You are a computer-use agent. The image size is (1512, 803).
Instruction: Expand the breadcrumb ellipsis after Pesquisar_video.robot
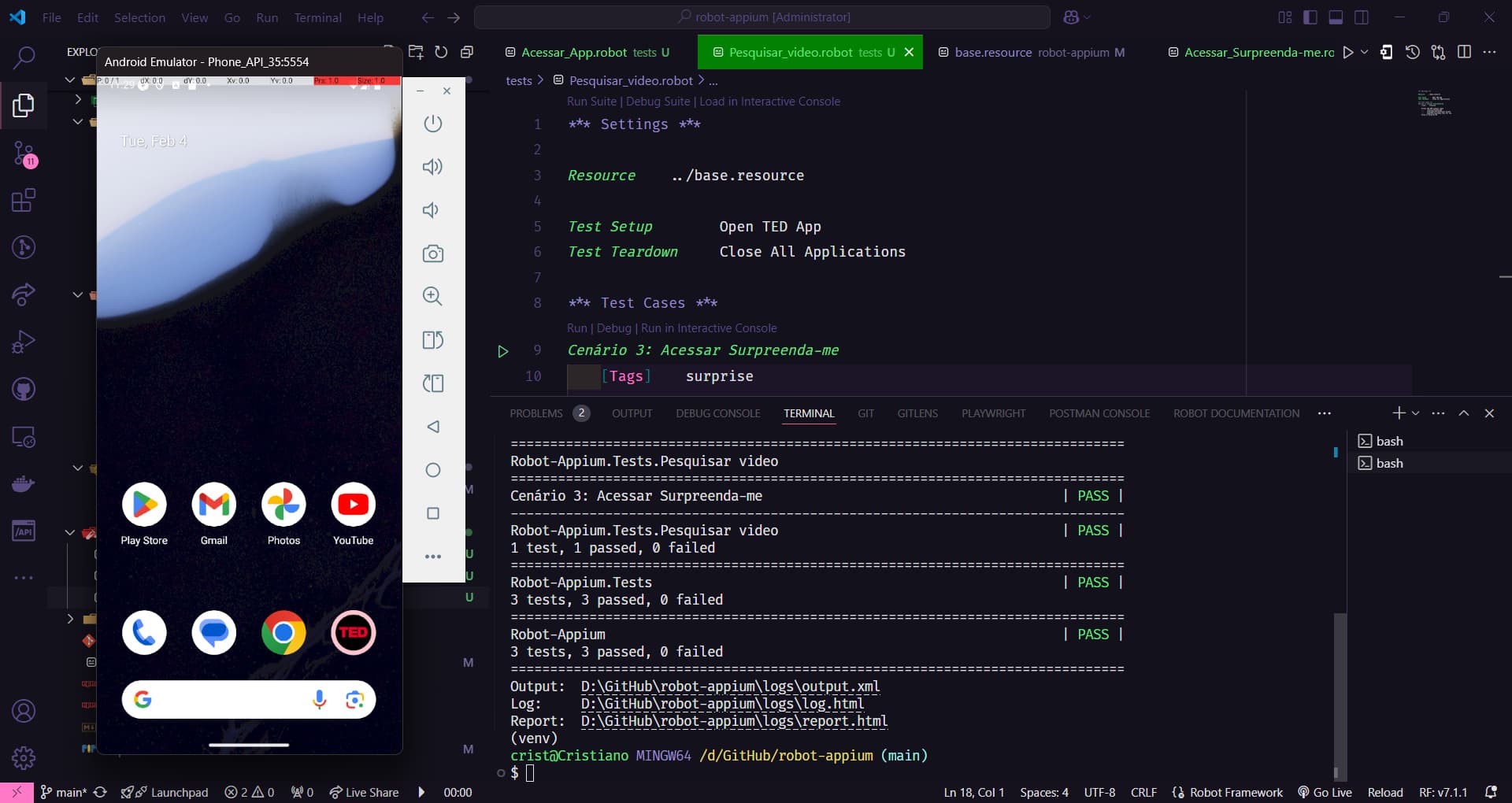tap(713, 80)
